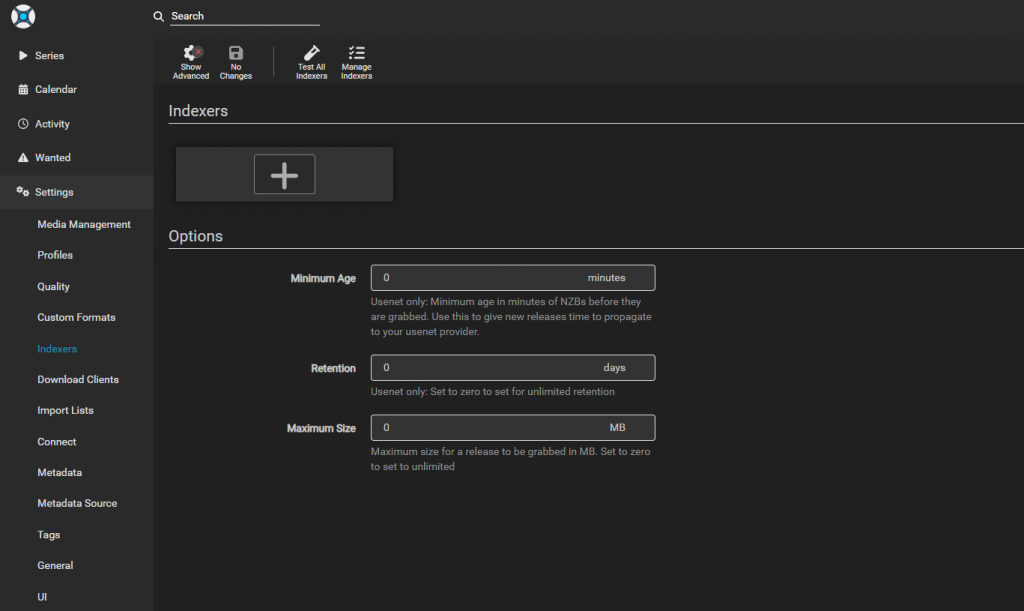1024x611 pixels.
Task: Click the Sonarr logo icon
Action: [23, 16]
